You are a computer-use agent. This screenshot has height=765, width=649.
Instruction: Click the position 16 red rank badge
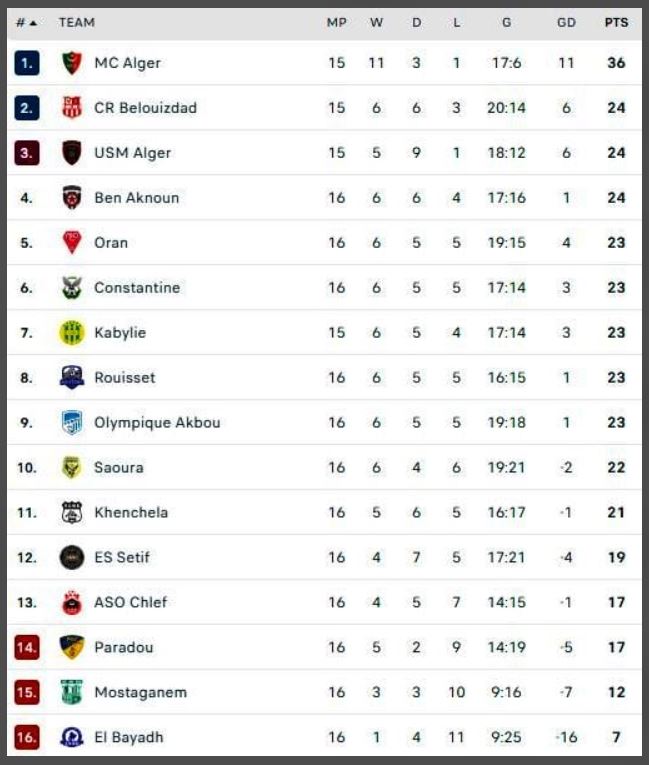(x=27, y=737)
